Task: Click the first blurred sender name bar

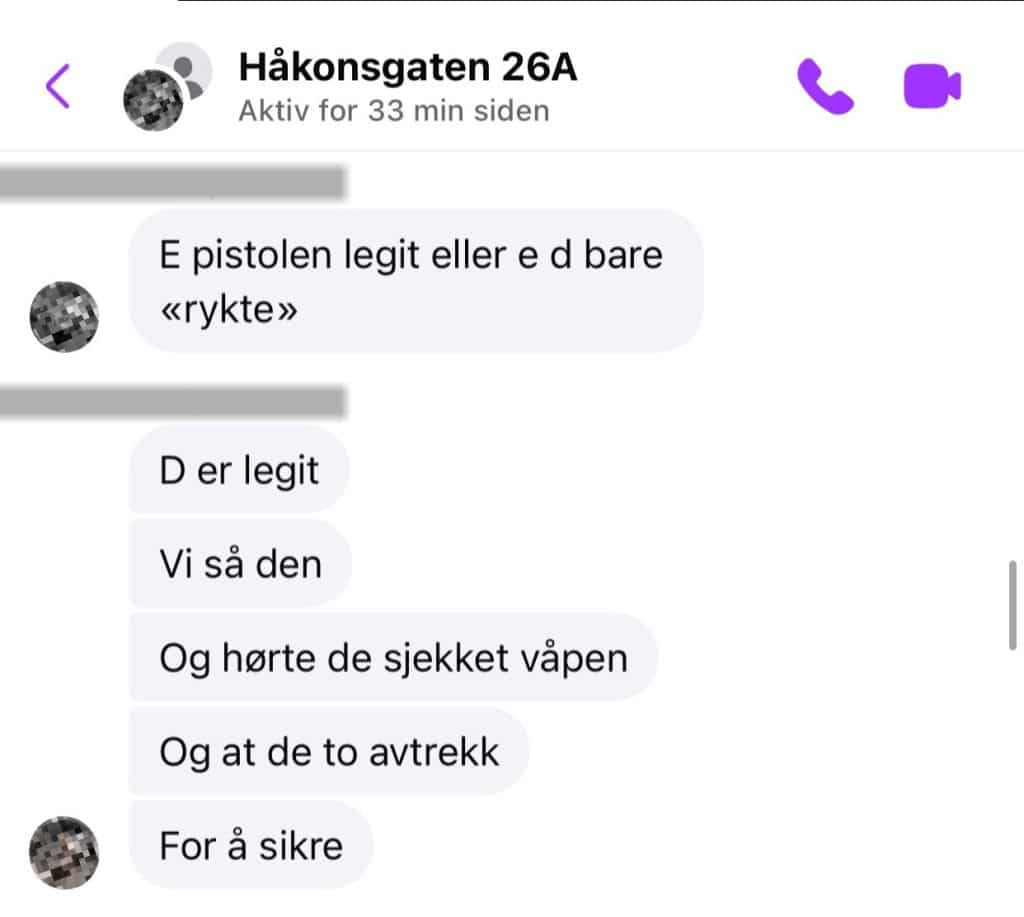Action: tap(172, 182)
